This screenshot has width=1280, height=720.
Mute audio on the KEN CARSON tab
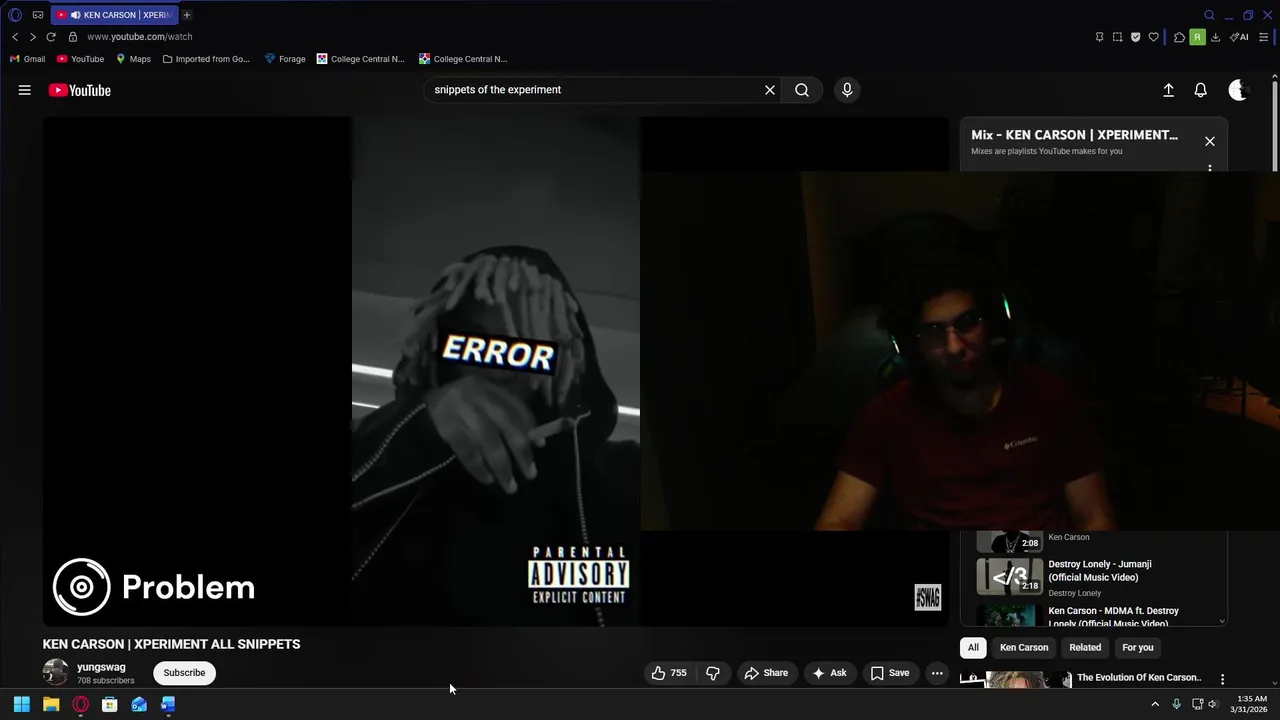point(75,15)
